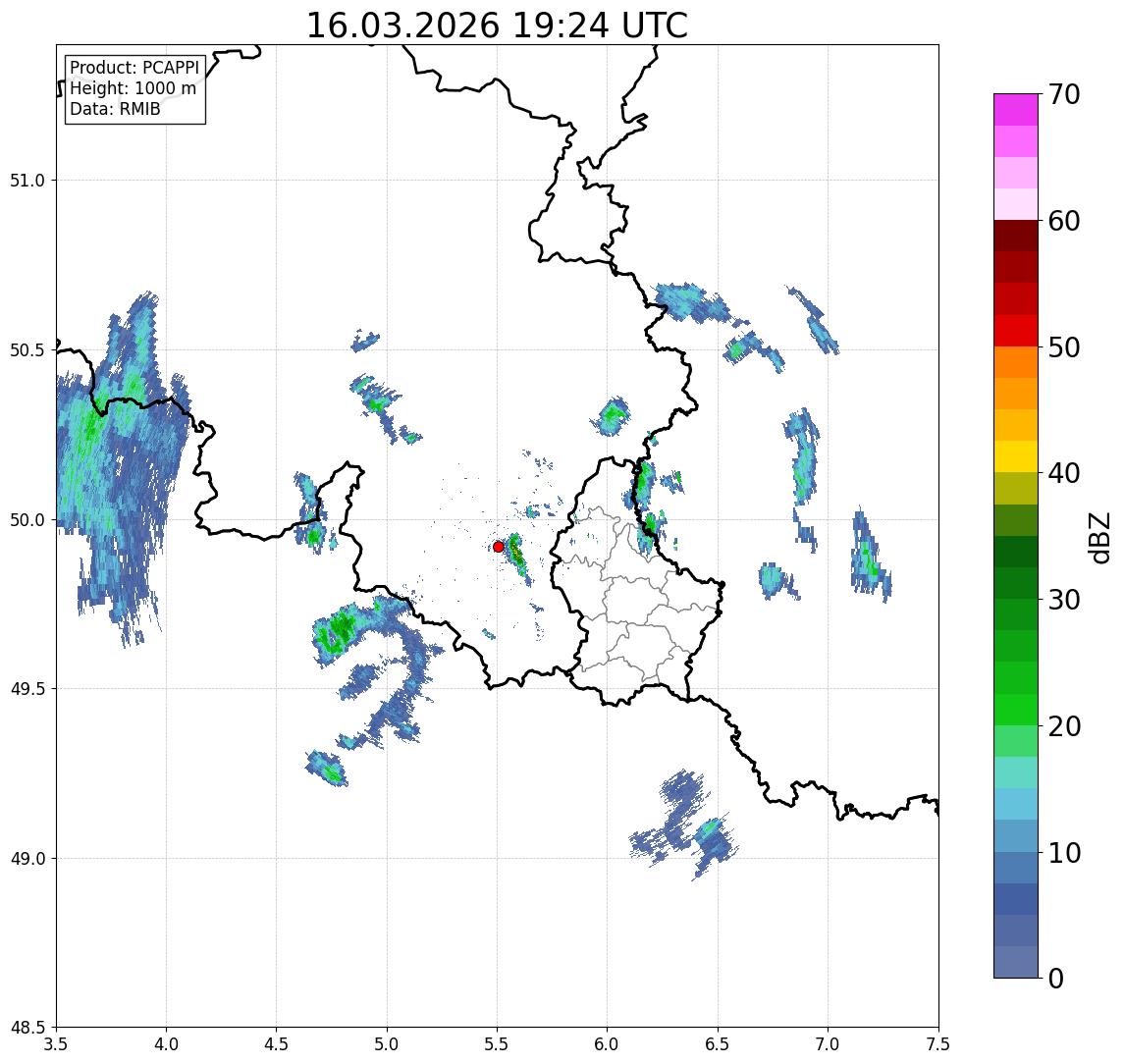Select the "Data: RMIB" legend line
1124x1064 pixels.
point(115,109)
